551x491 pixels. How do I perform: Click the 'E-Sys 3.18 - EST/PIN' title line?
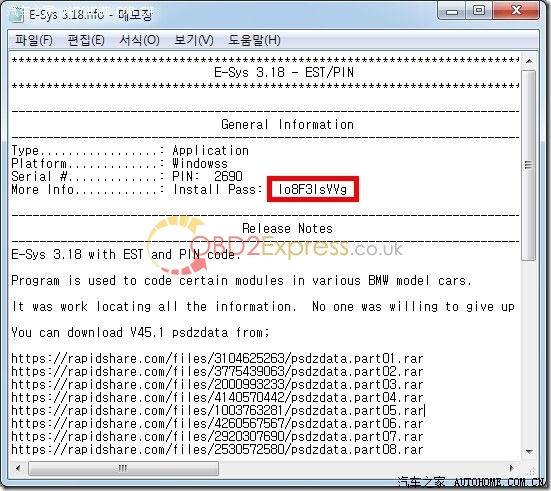pyautogui.click(x=284, y=72)
